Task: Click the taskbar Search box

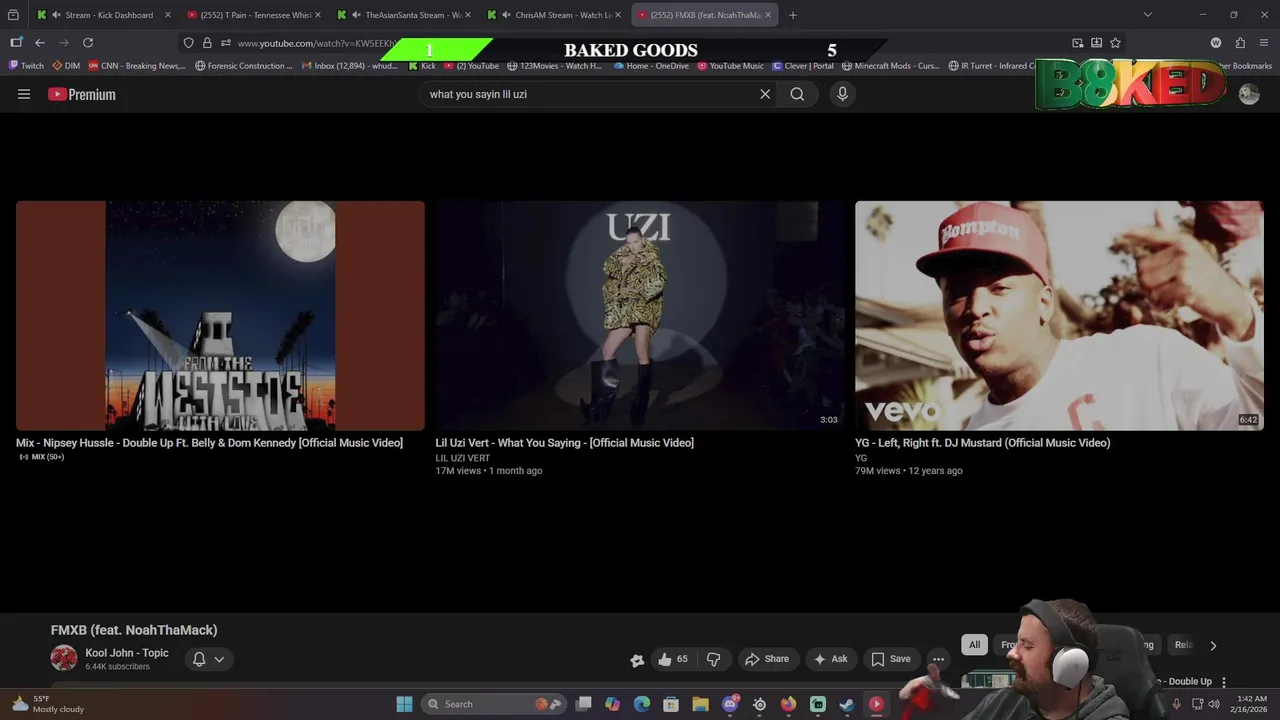Action: tap(492, 704)
